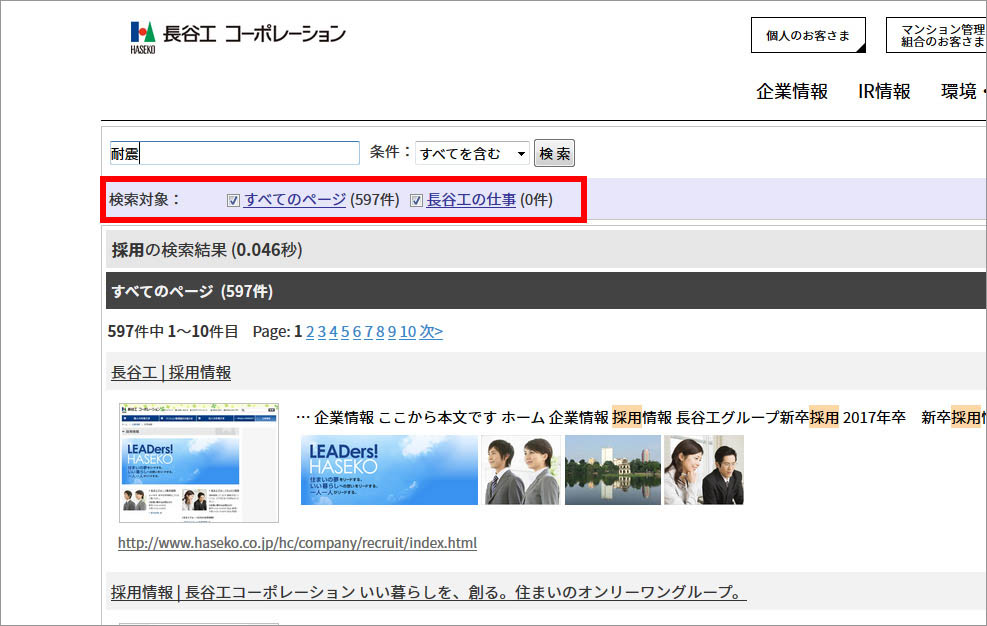
Task: Click the 検索 button
Action: point(555,153)
